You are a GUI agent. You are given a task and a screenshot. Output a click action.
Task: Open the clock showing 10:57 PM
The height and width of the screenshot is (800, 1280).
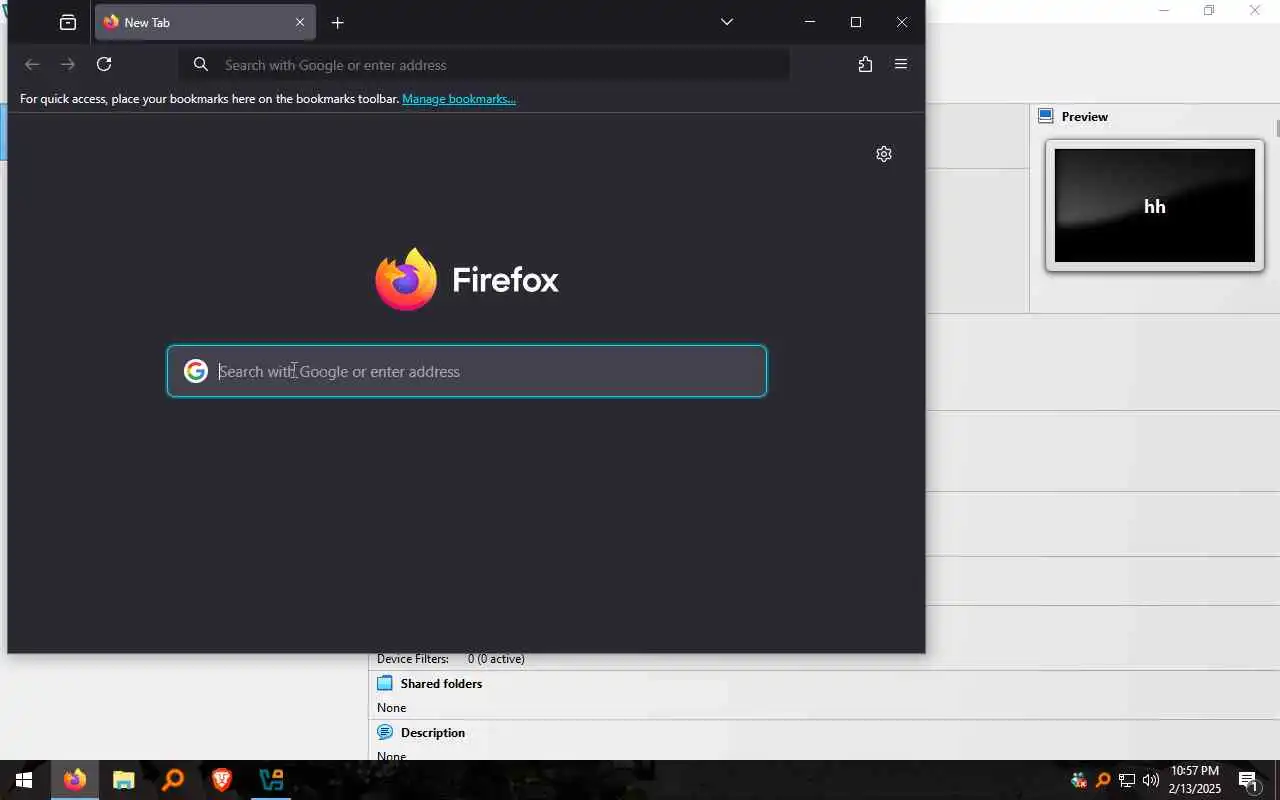click(1195, 780)
